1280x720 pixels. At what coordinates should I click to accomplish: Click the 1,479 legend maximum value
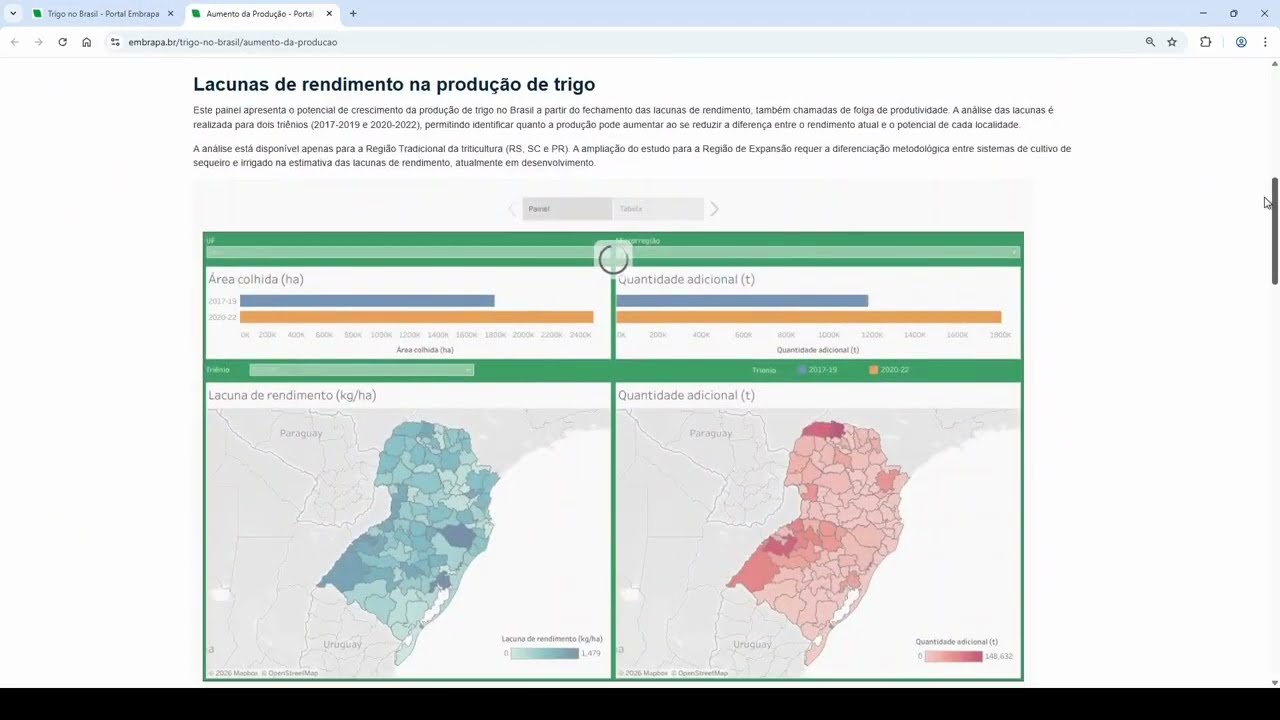(591, 653)
